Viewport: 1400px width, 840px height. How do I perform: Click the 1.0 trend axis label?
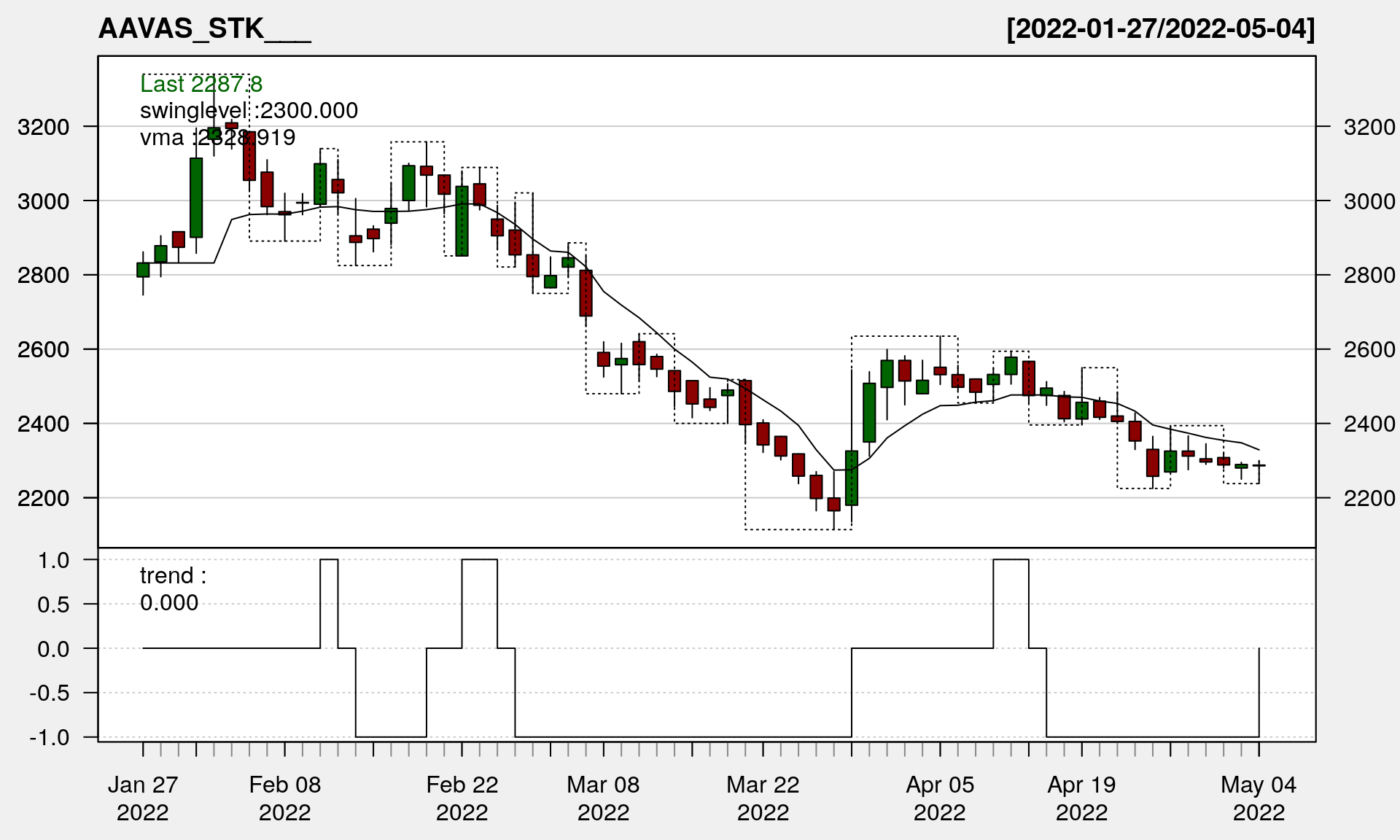click(x=54, y=560)
